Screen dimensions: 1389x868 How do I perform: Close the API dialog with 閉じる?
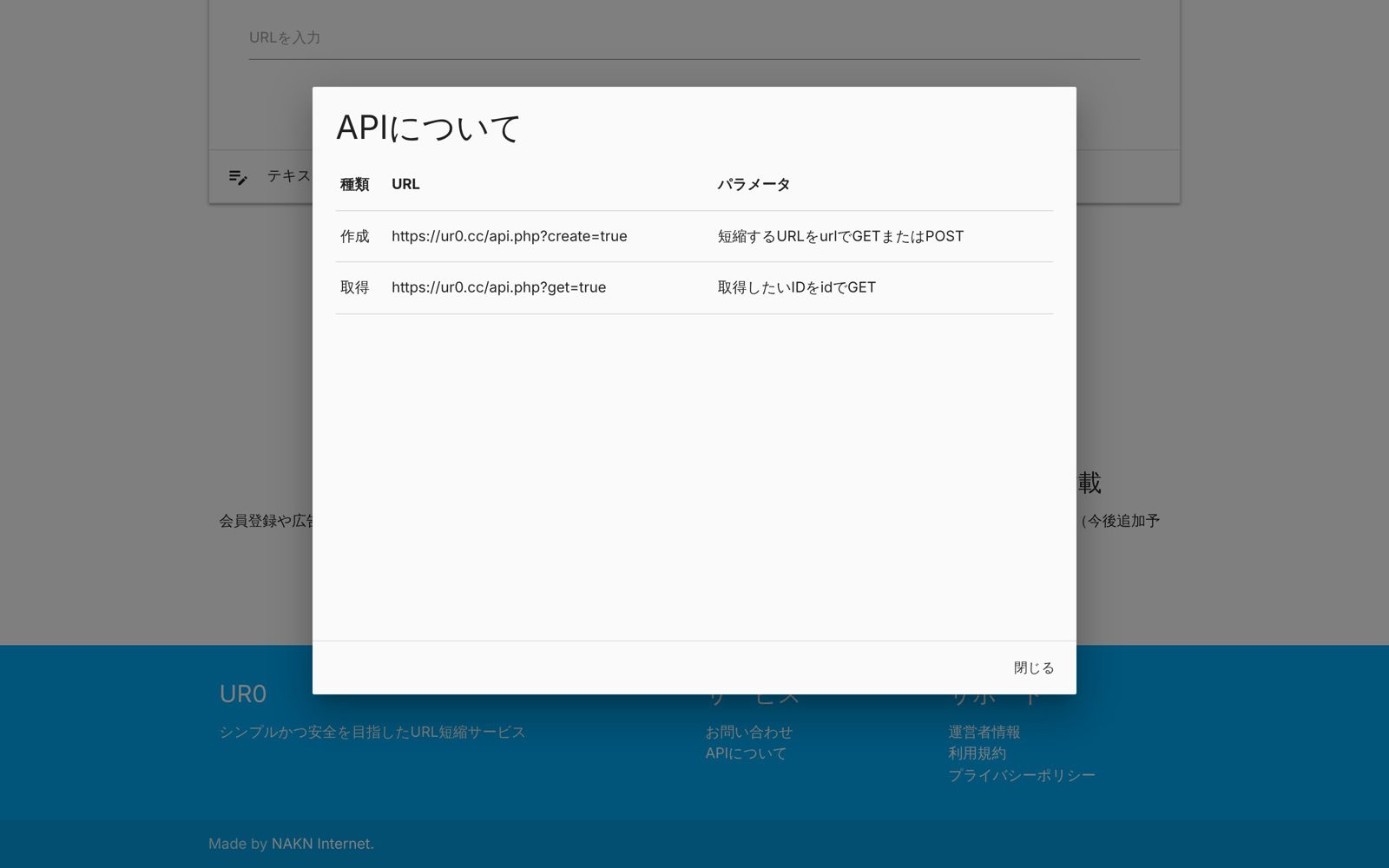[x=1033, y=667]
